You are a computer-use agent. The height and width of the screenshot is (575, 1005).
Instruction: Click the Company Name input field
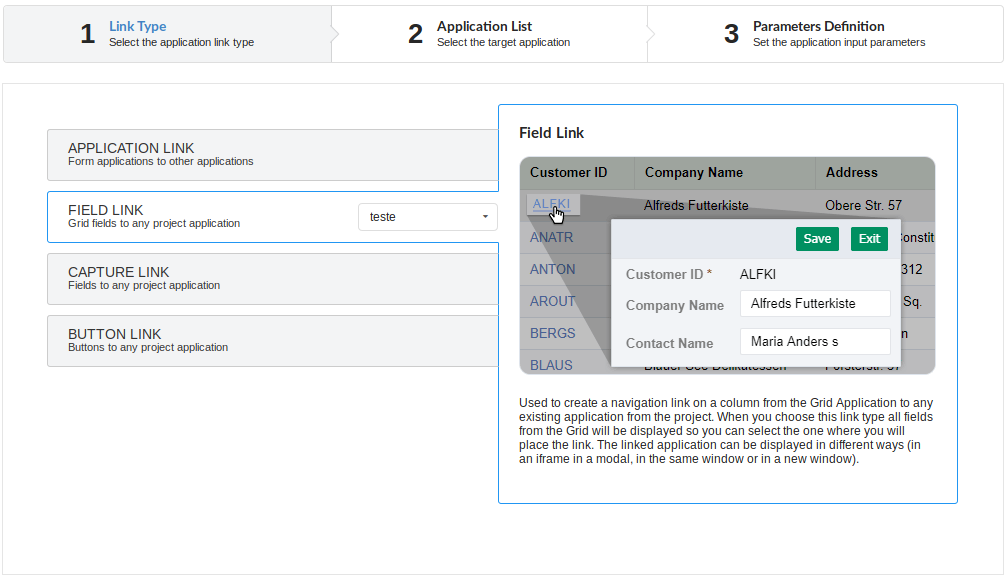(x=814, y=304)
